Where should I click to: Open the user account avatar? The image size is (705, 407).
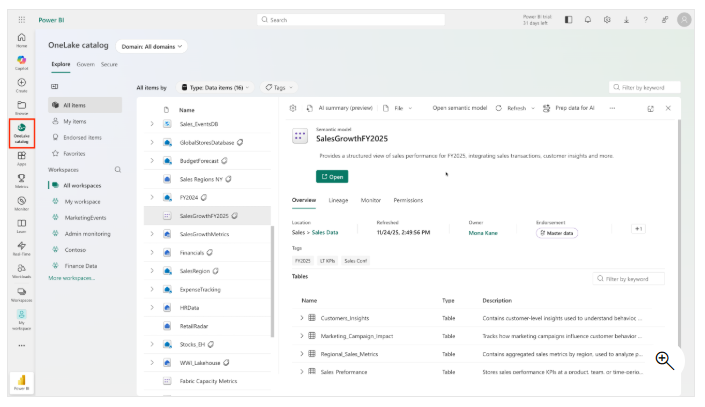pyautogui.click(x=684, y=20)
